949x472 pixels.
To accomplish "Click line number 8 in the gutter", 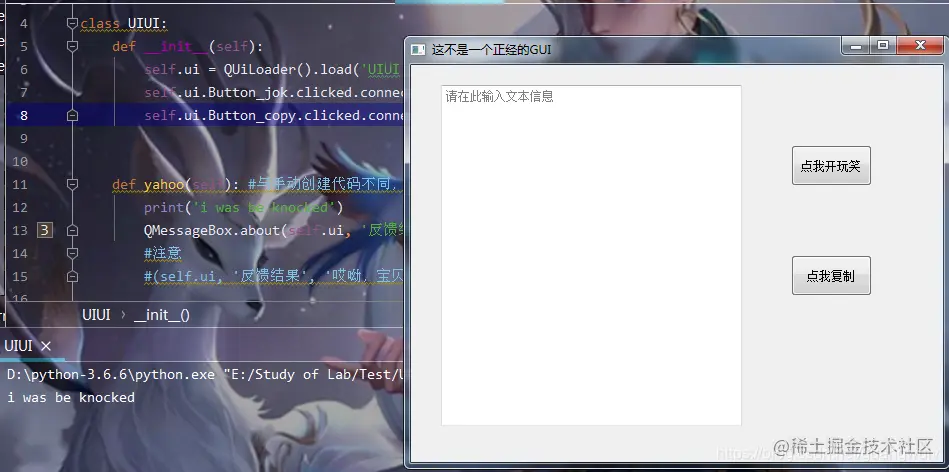I will (24, 115).
